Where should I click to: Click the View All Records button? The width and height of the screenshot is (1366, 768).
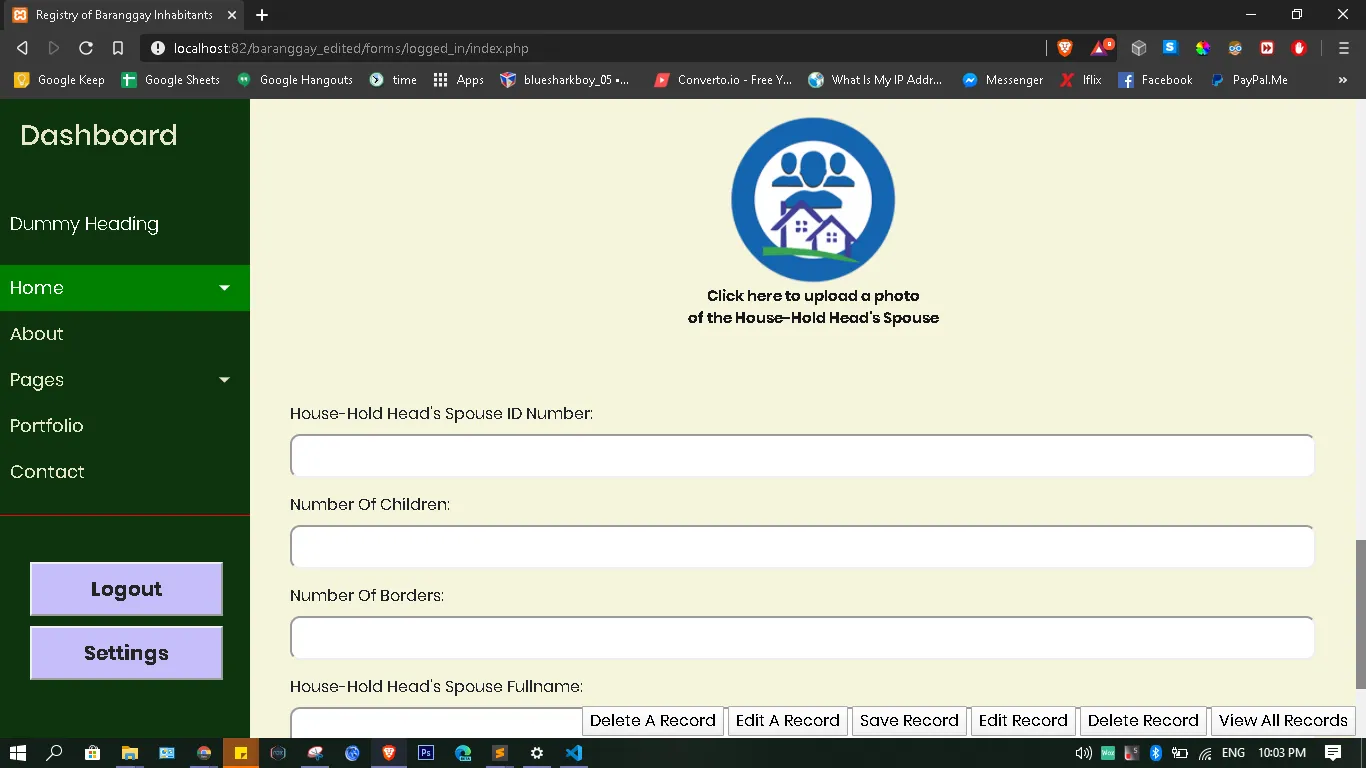(x=1283, y=720)
